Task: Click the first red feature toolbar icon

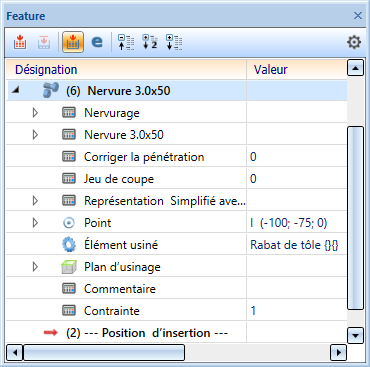Action: (x=20, y=42)
